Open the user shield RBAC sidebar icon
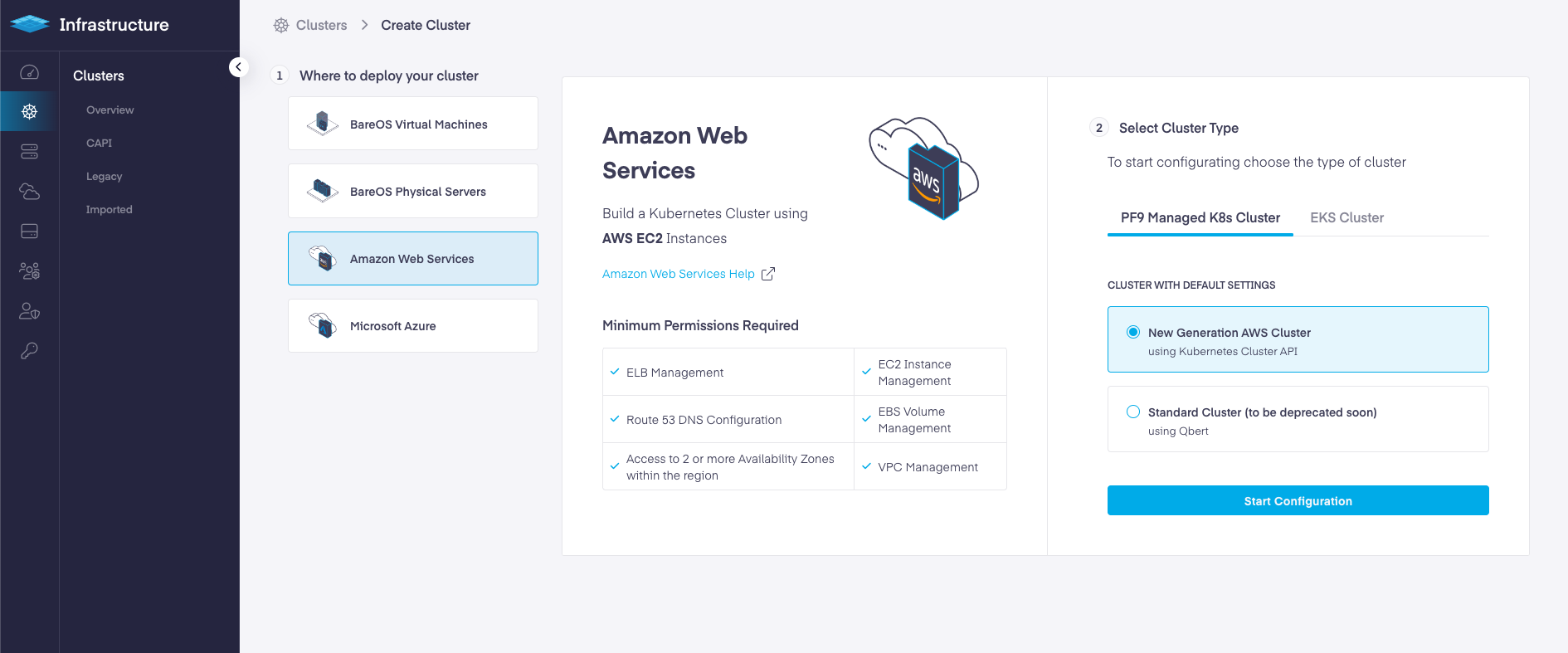 point(29,311)
